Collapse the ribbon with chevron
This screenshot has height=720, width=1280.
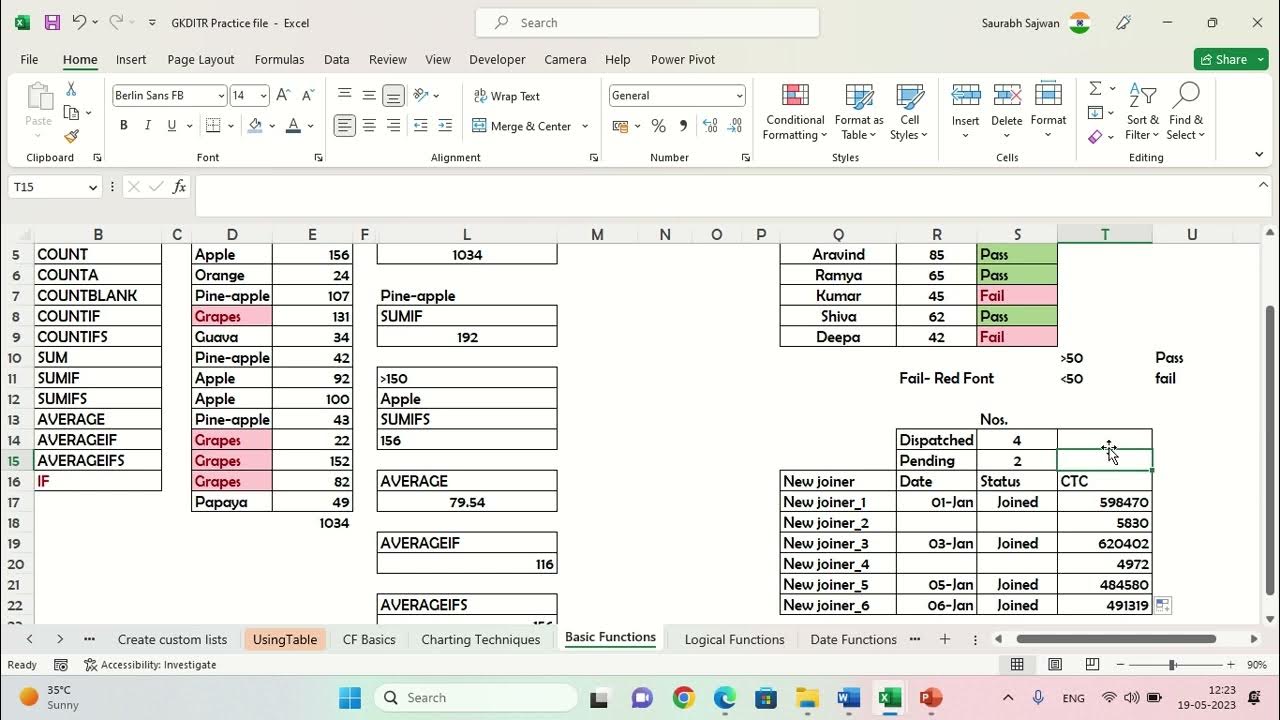tap(1259, 155)
